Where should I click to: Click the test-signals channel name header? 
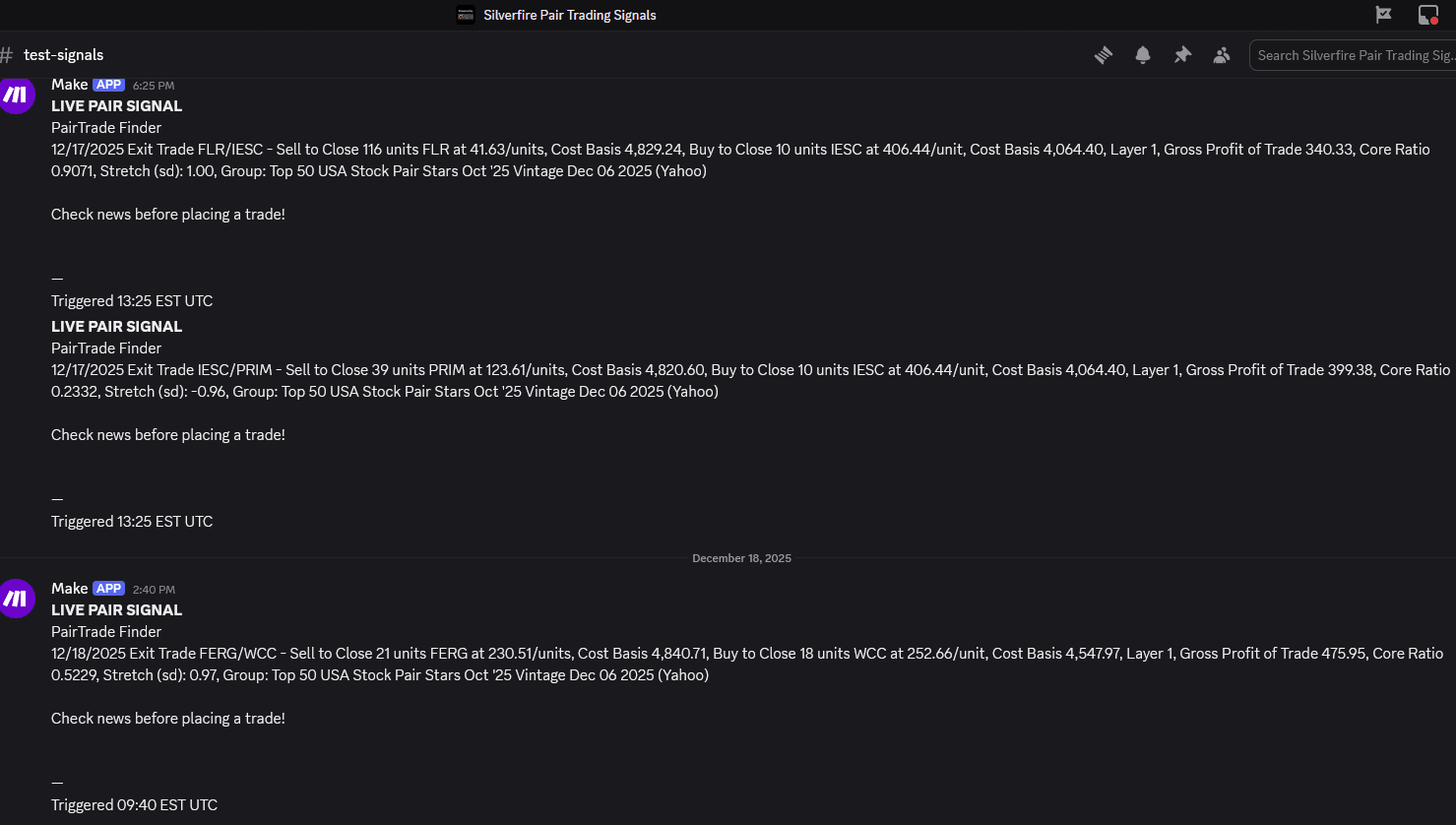63,55
